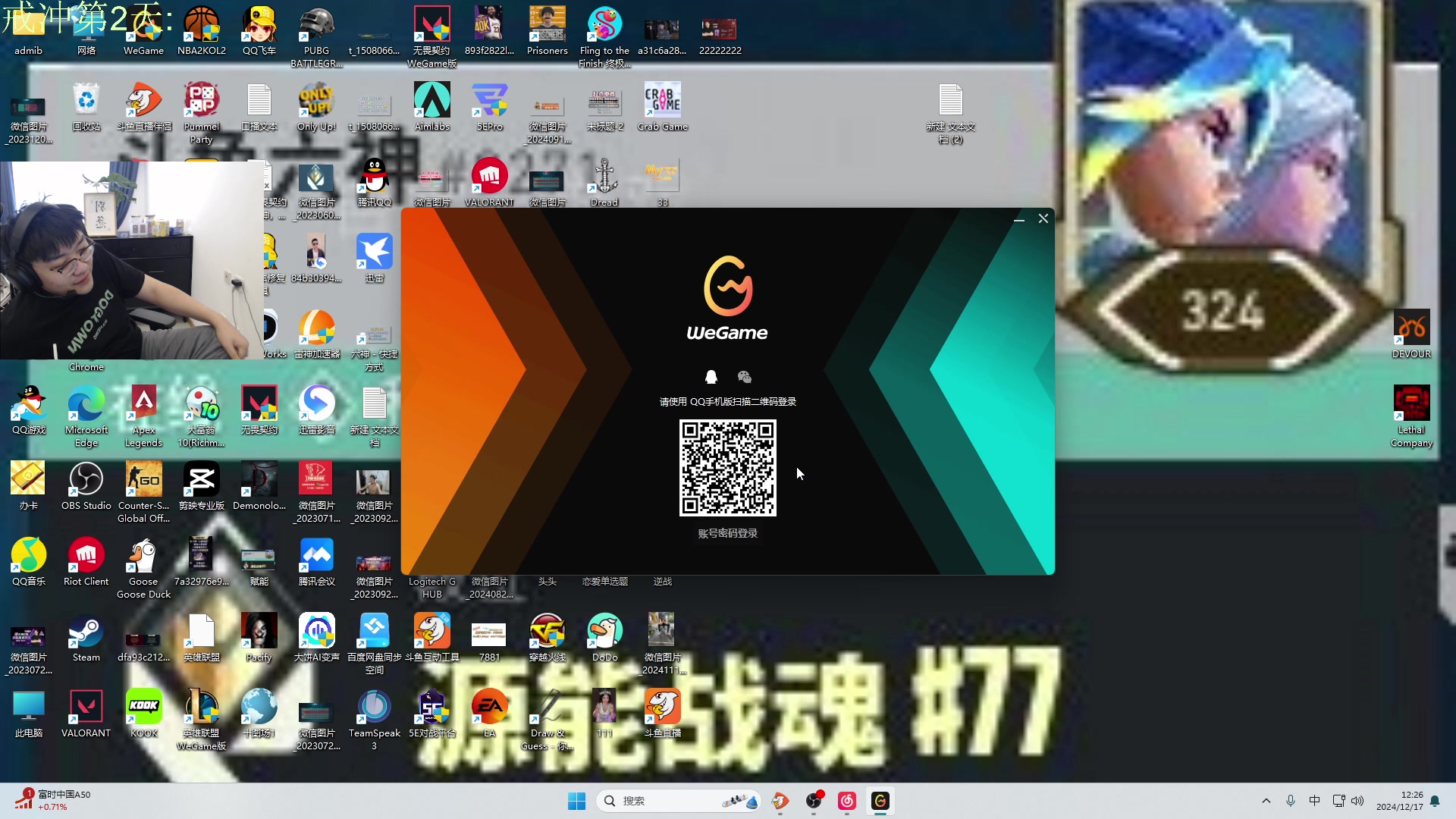1456x819 pixels.
Task: Open Only Up! desktop icon
Action: [317, 108]
